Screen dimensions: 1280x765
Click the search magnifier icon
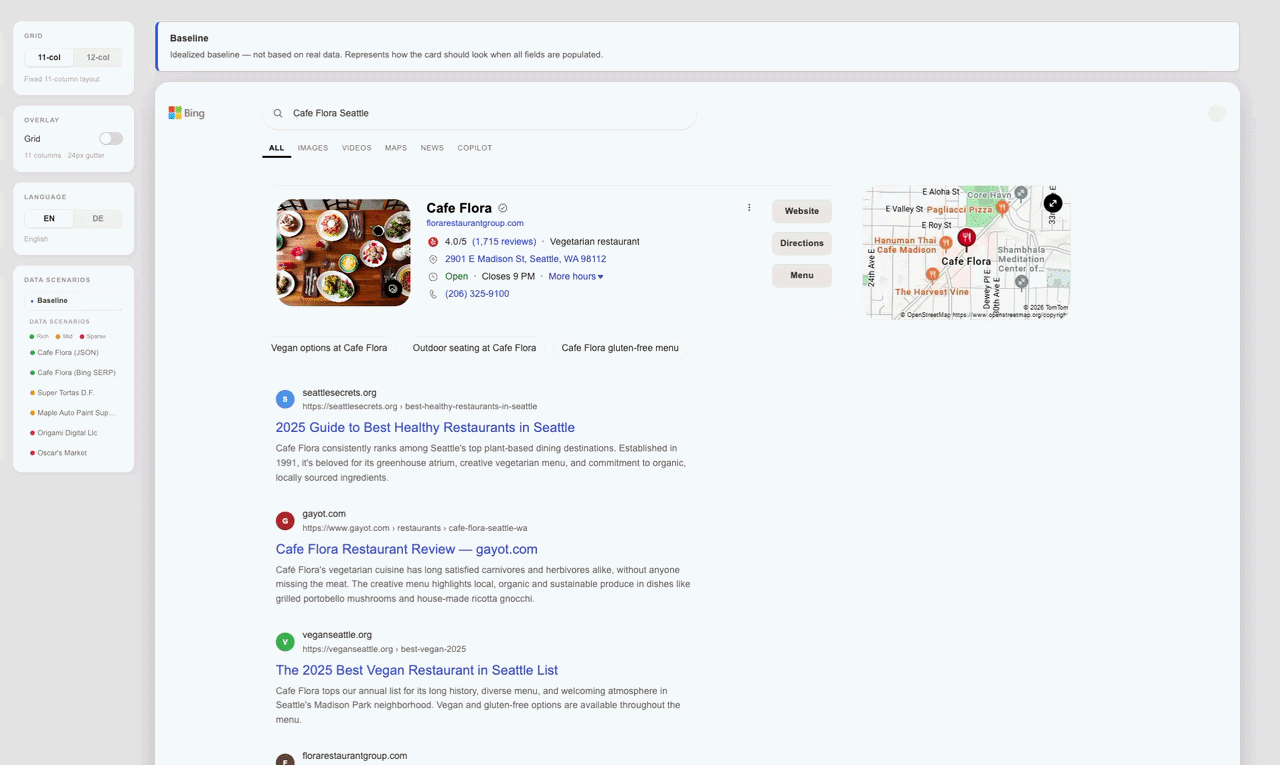pos(277,113)
